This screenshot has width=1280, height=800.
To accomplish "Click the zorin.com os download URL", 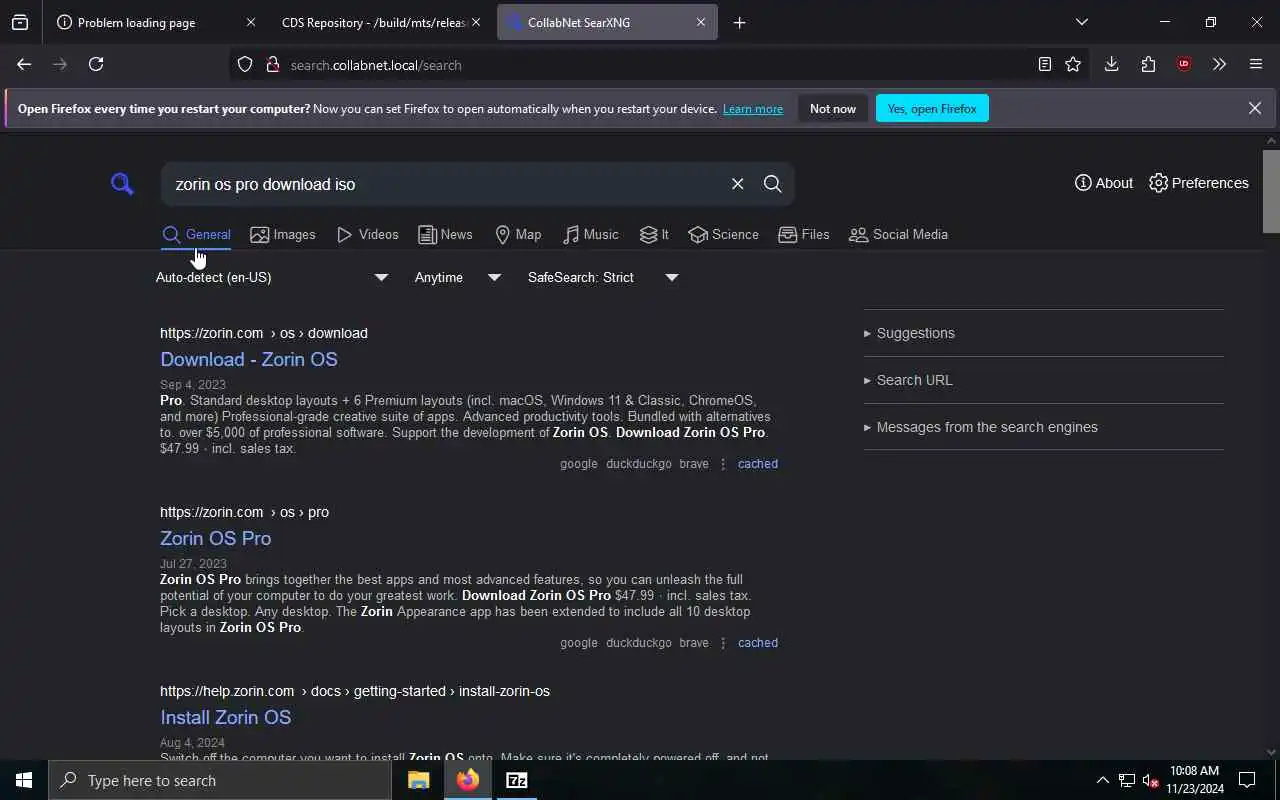I will point(264,333).
